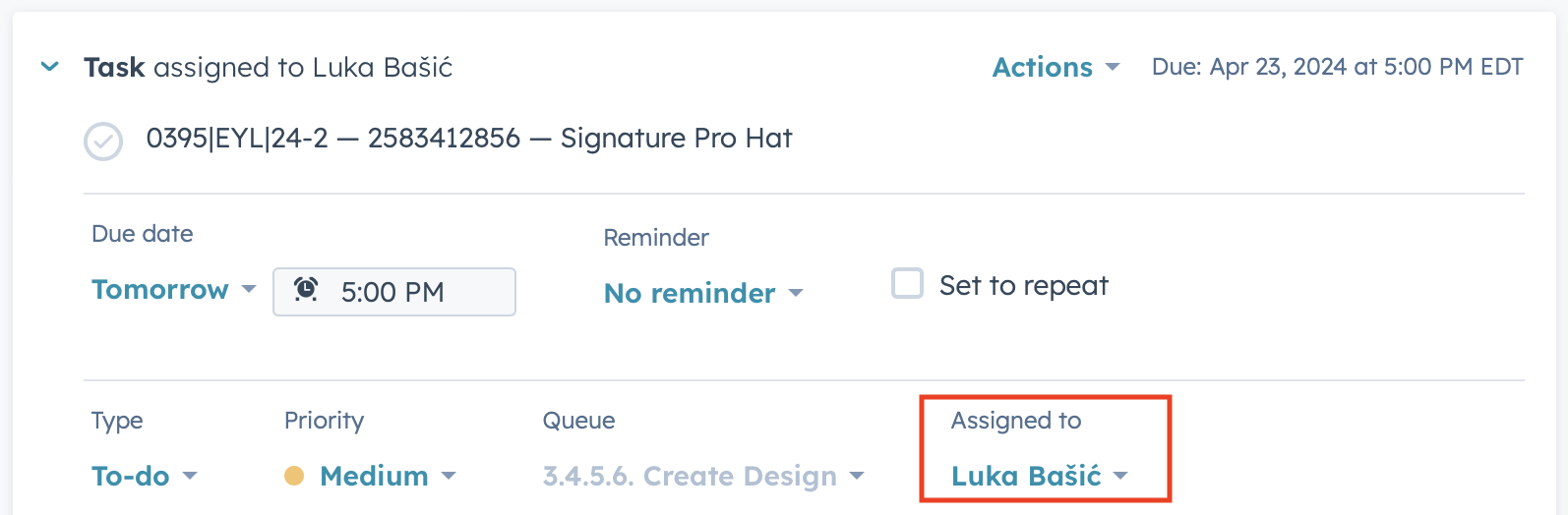Click the 5:00 PM time input field
Viewport: 1568px width, 515px height.
point(413,292)
